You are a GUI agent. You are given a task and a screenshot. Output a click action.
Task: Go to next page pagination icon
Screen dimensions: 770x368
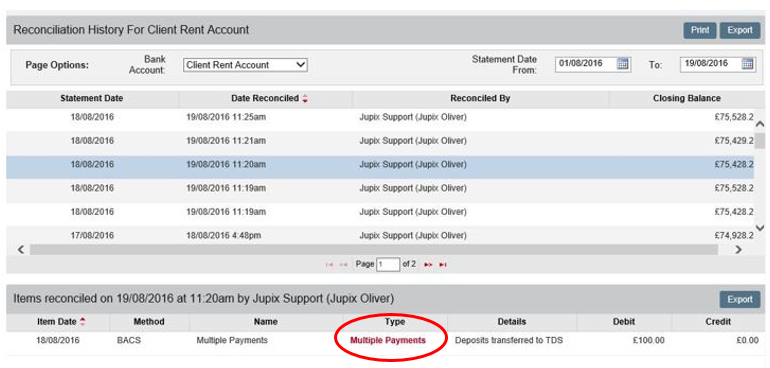pyautogui.click(x=428, y=264)
